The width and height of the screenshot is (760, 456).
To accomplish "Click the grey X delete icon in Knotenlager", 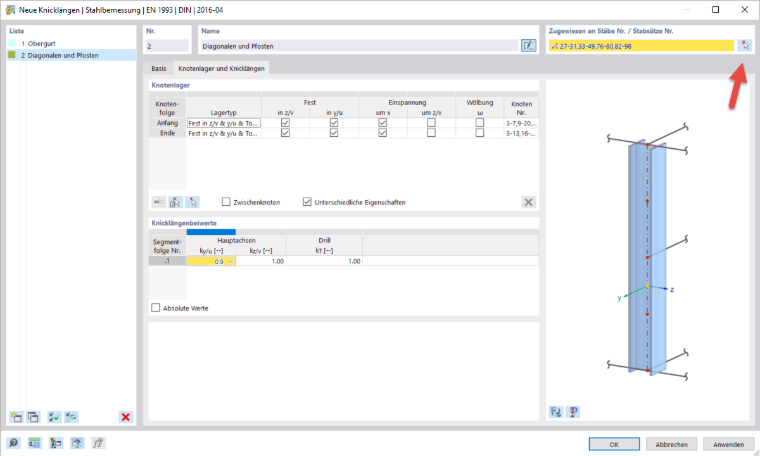I will coord(529,202).
